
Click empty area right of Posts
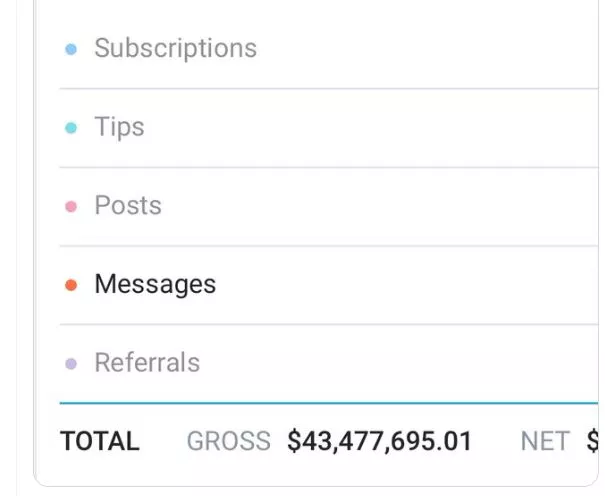click(400, 205)
